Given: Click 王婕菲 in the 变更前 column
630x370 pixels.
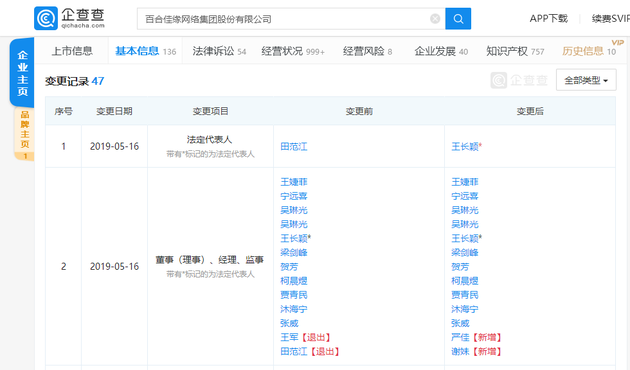Looking at the screenshot, I should click(294, 182).
